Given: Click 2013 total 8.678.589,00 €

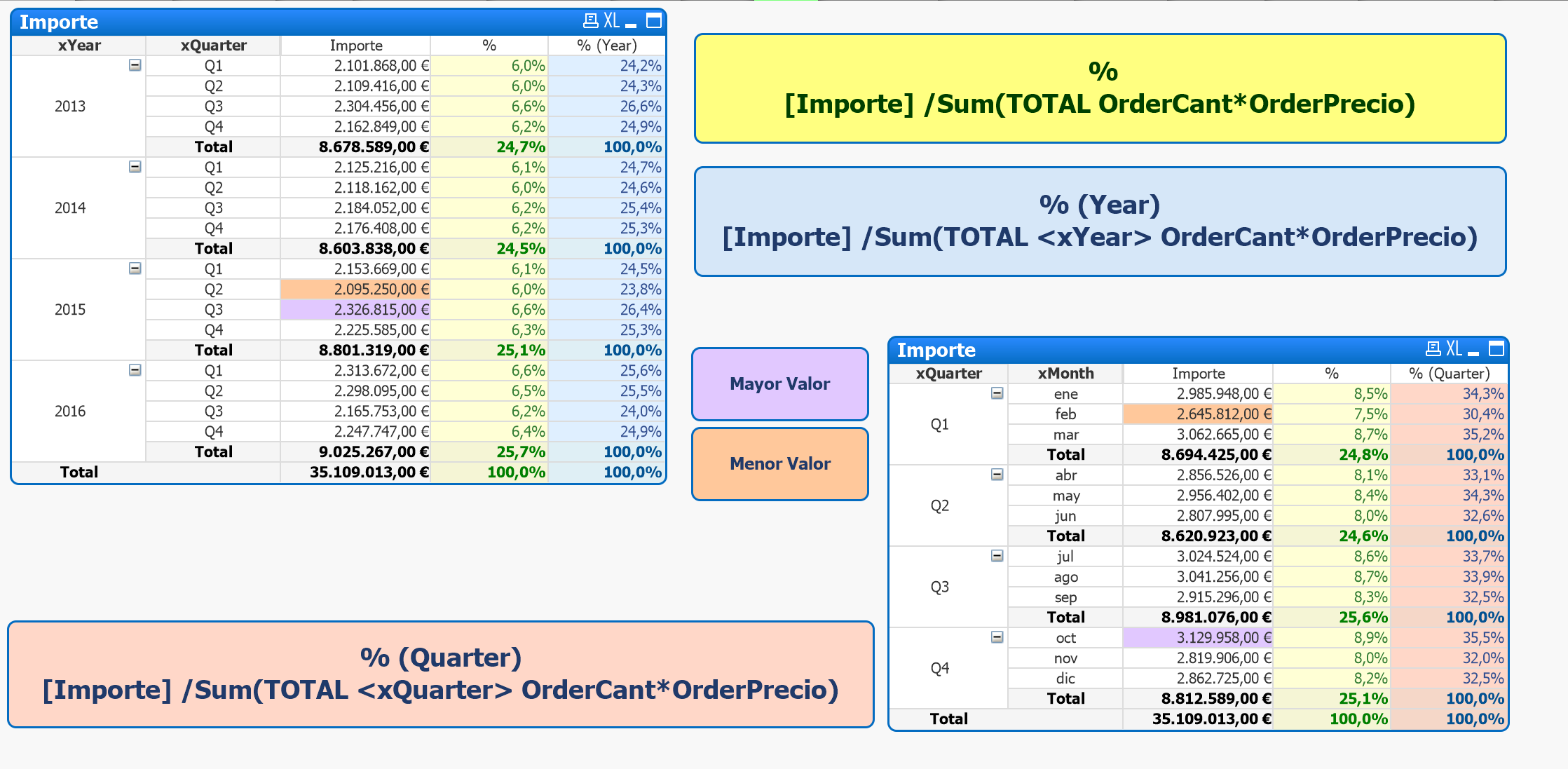Looking at the screenshot, I should click(x=355, y=147).
